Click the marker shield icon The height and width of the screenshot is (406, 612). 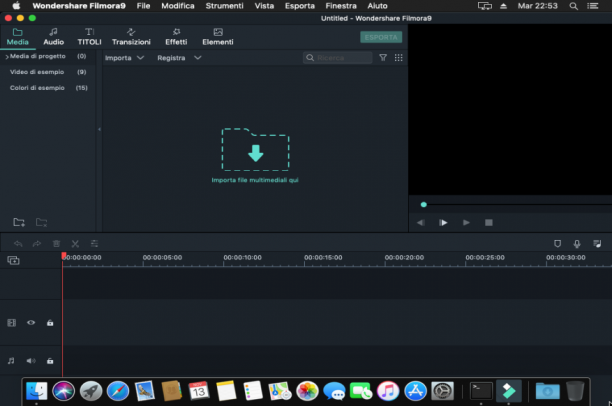point(557,244)
